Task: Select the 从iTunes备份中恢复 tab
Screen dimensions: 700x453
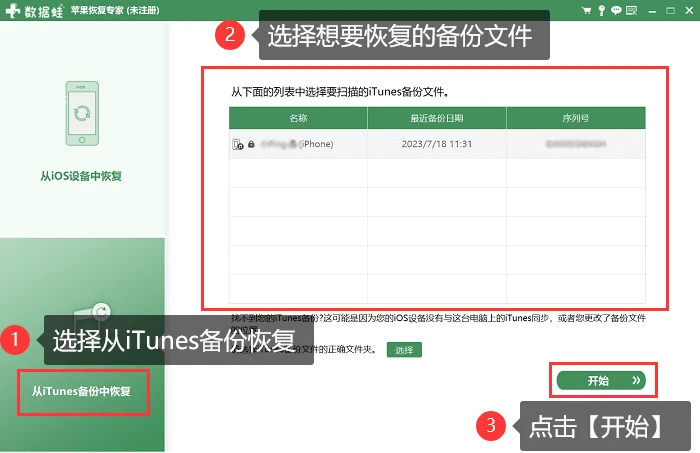Action: click(x=83, y=392)
